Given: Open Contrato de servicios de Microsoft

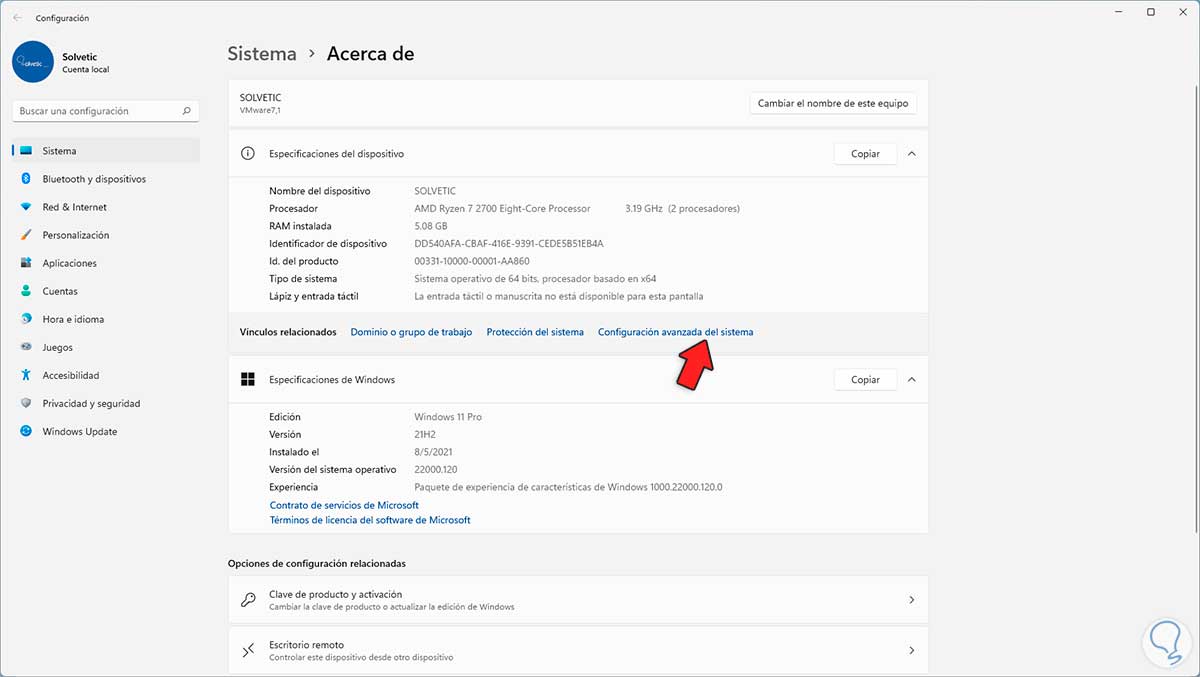Looking at the screenshot, I should click(344, 506).
